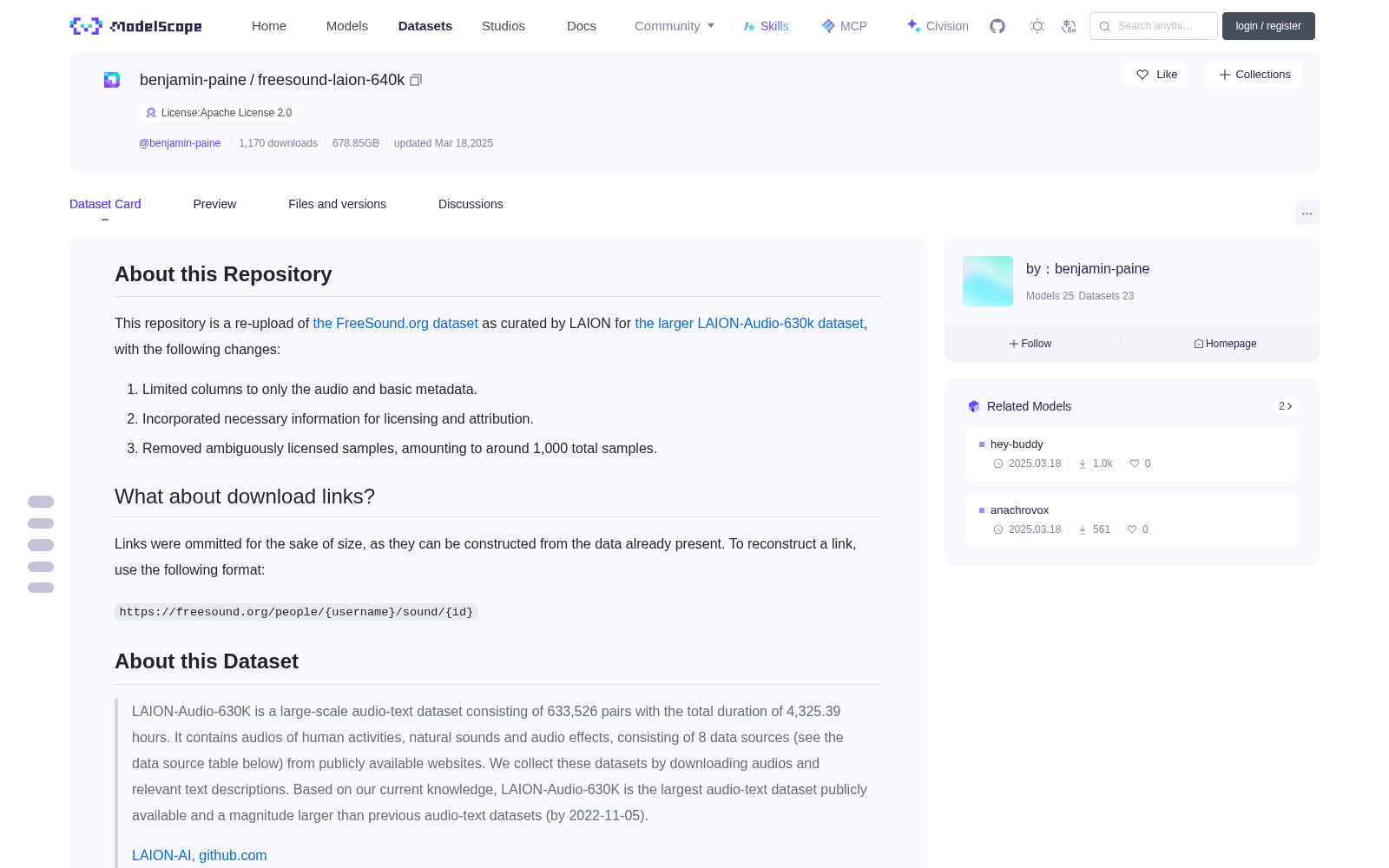Click the list item about removed ambiguously licensed samples
The image size is (1389, 868).
point(399,449)
